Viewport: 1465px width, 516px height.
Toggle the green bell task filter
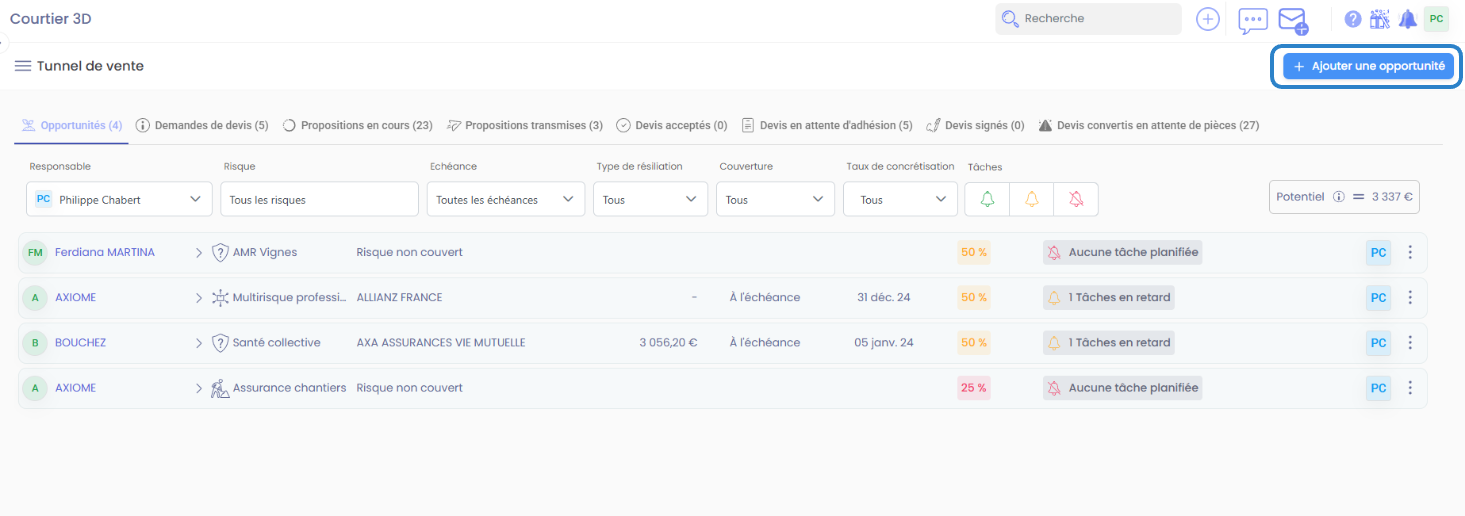(x=987, y=199)
